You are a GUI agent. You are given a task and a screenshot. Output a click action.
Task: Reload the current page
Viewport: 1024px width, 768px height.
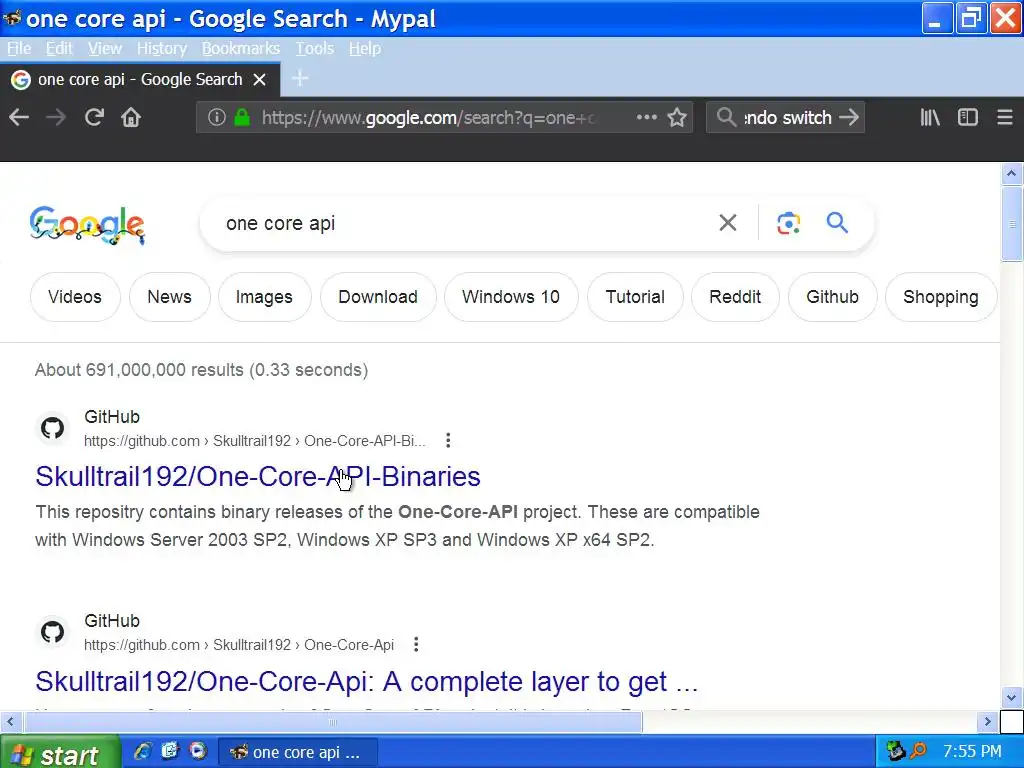point(95,118)
